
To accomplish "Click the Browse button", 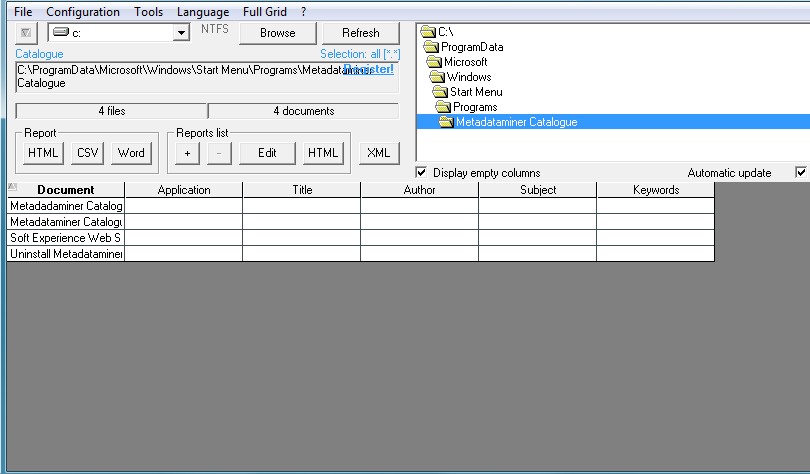I will 278,33.
